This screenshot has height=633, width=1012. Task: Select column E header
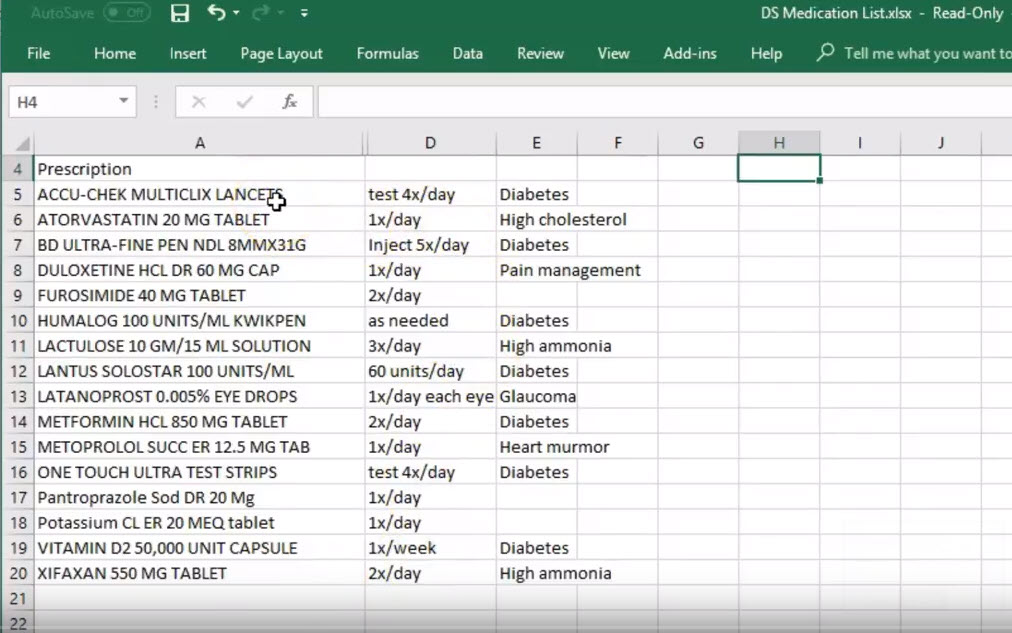(x=536, y=143)
